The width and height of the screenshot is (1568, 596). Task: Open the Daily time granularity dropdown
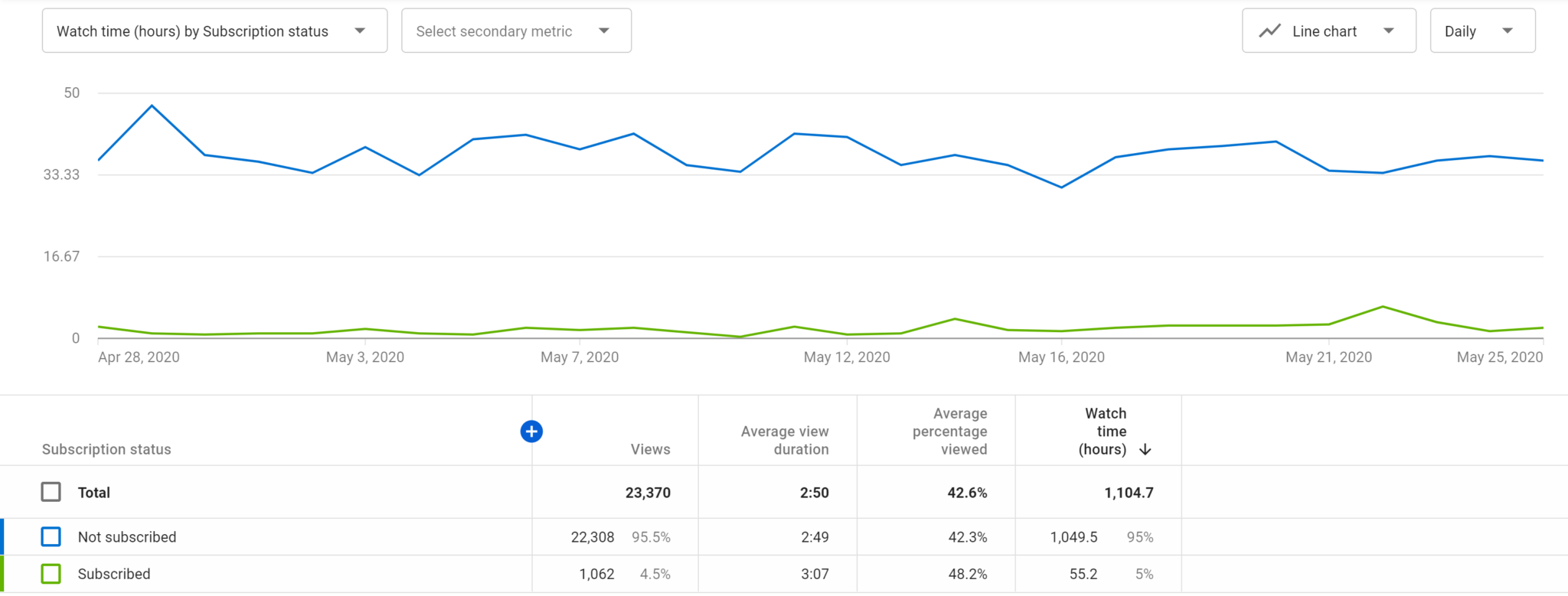click(x=1482, y=31)
